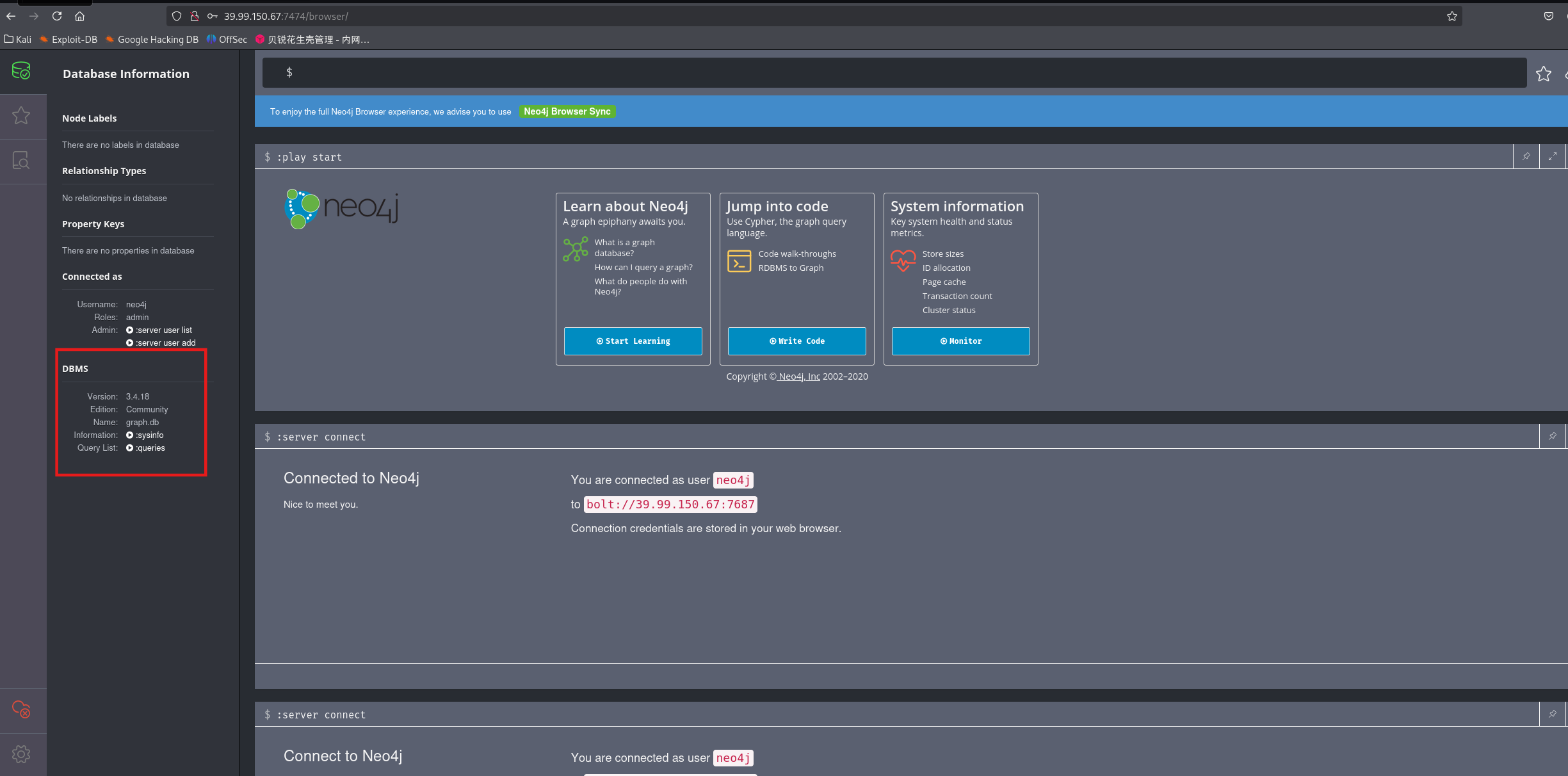
Task: Click the Start Learning button
Action: tap(633, 341)
